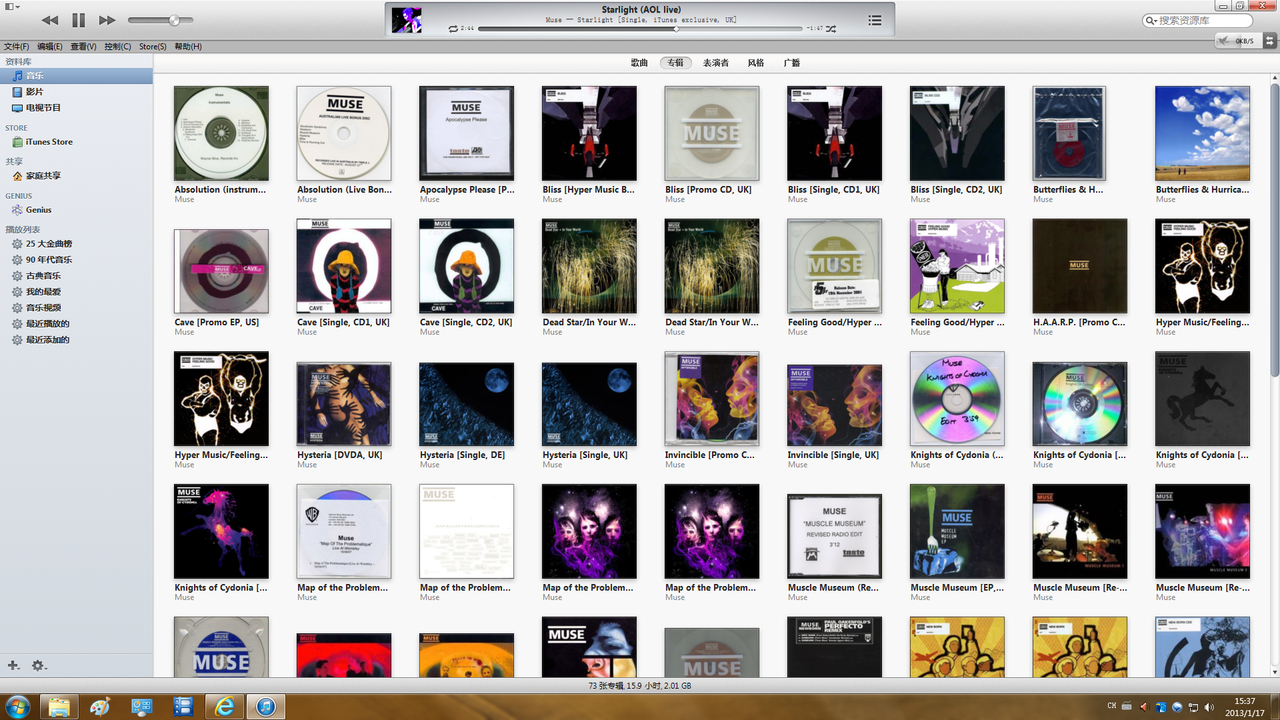Image resolution: width=1280 pixels, height=720 pixels.
Task: Switch to the 广播 view tab
Action: [792, 63]
